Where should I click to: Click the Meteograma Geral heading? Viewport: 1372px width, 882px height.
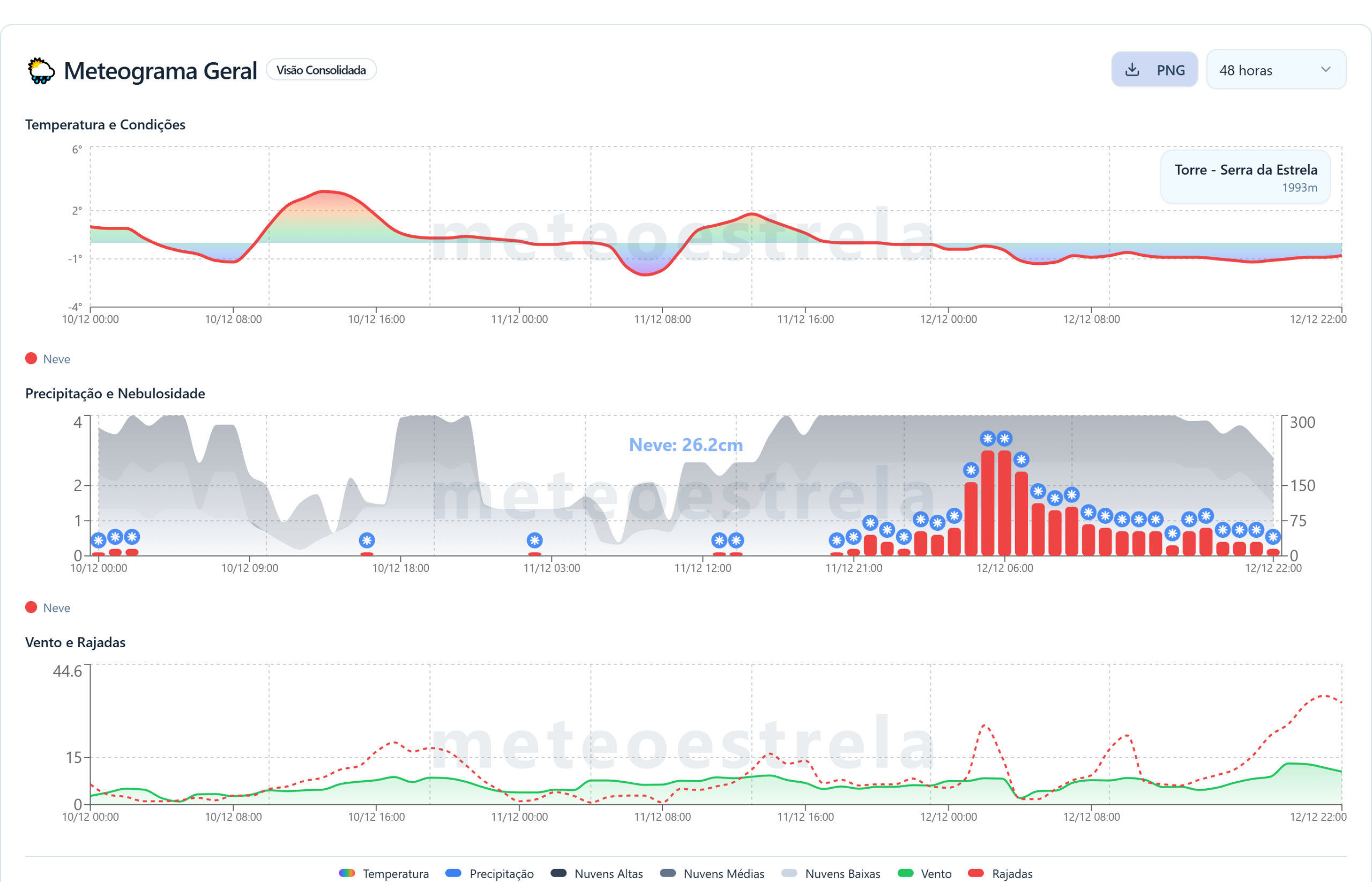(x=160, y=71)
